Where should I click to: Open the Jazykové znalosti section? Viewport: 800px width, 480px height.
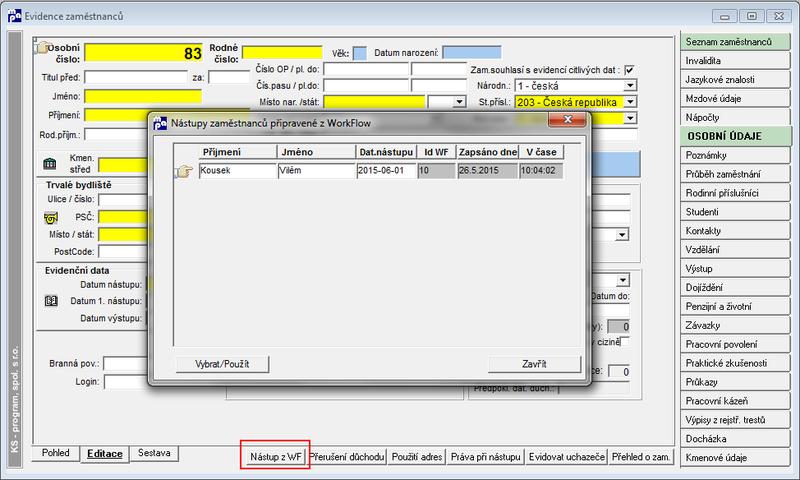pyautogui.click(x=735, y=80)
